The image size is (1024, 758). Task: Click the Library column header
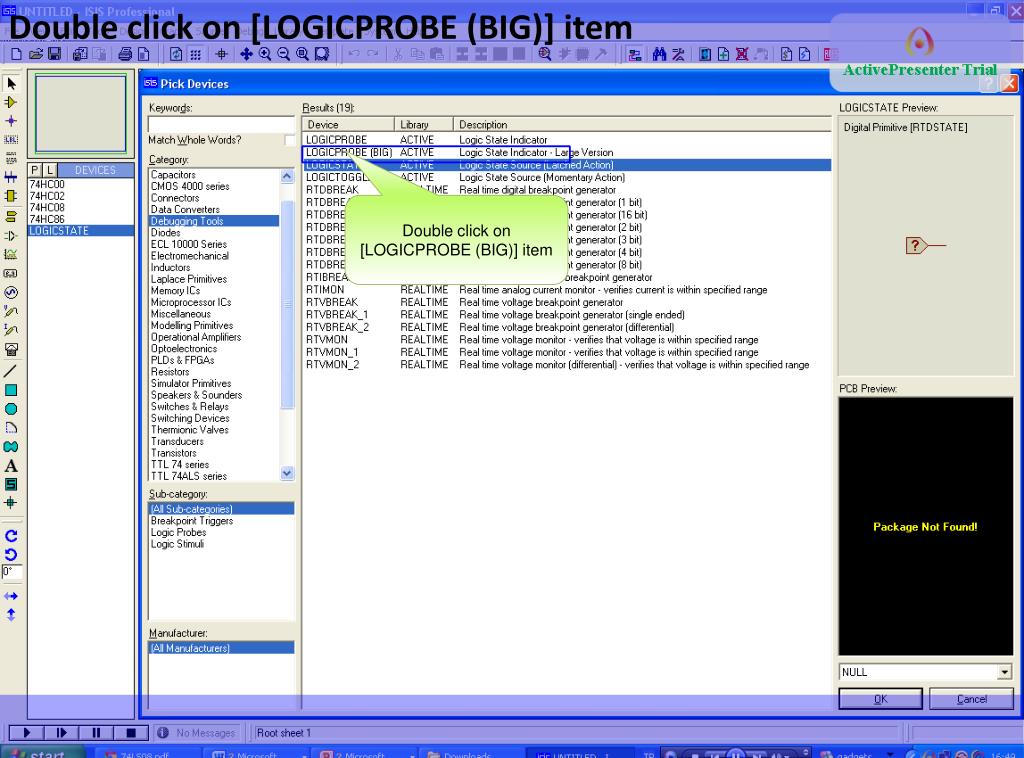pos(424,124)
